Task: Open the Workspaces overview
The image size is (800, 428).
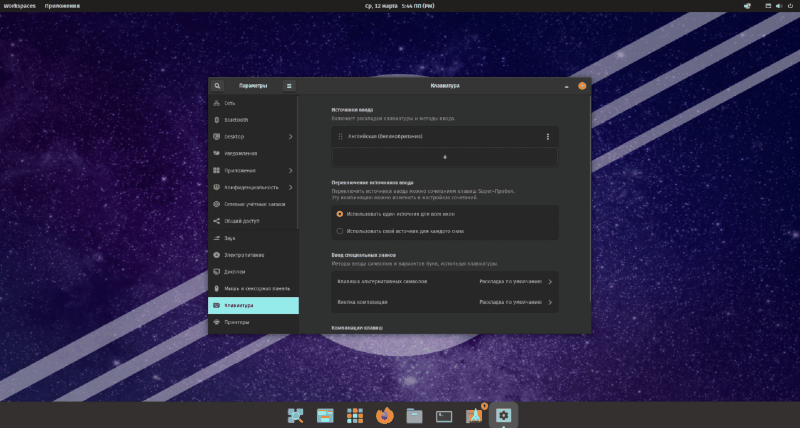Action: click(19, 6)
